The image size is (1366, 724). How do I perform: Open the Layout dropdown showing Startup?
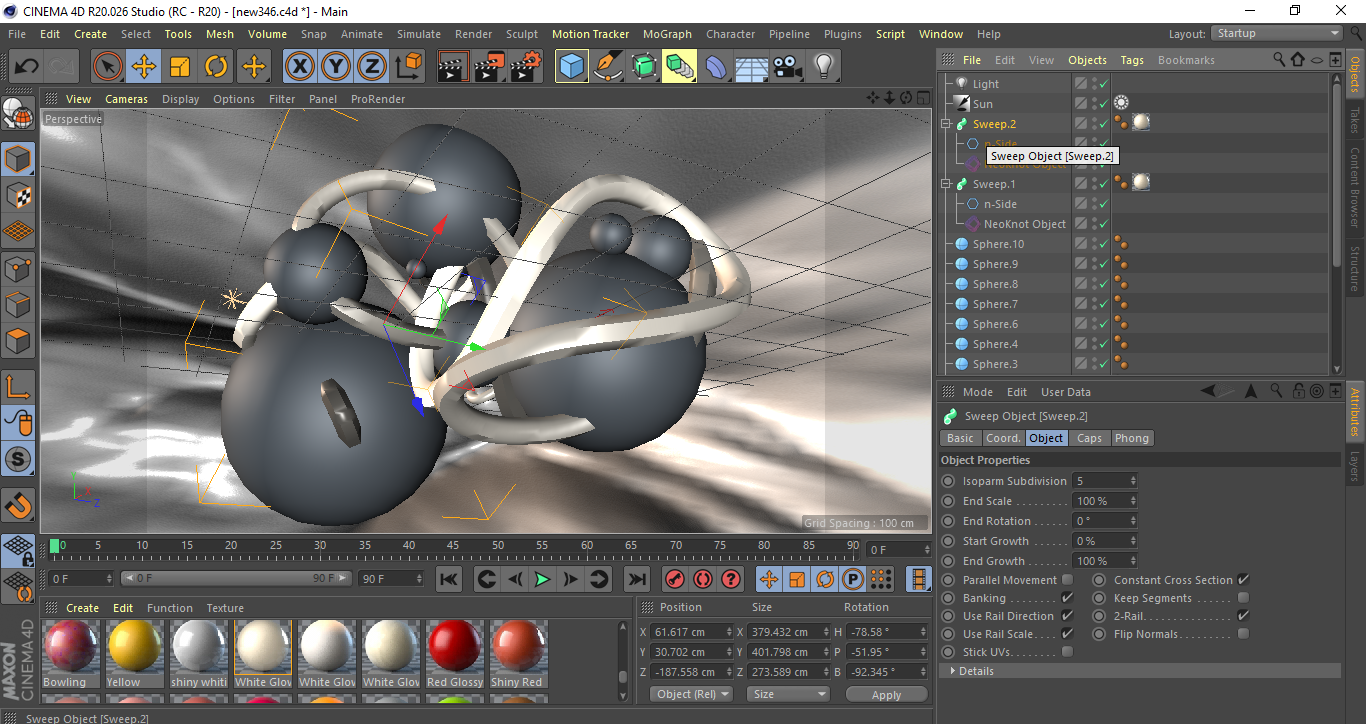click(x=1276, y=33)
